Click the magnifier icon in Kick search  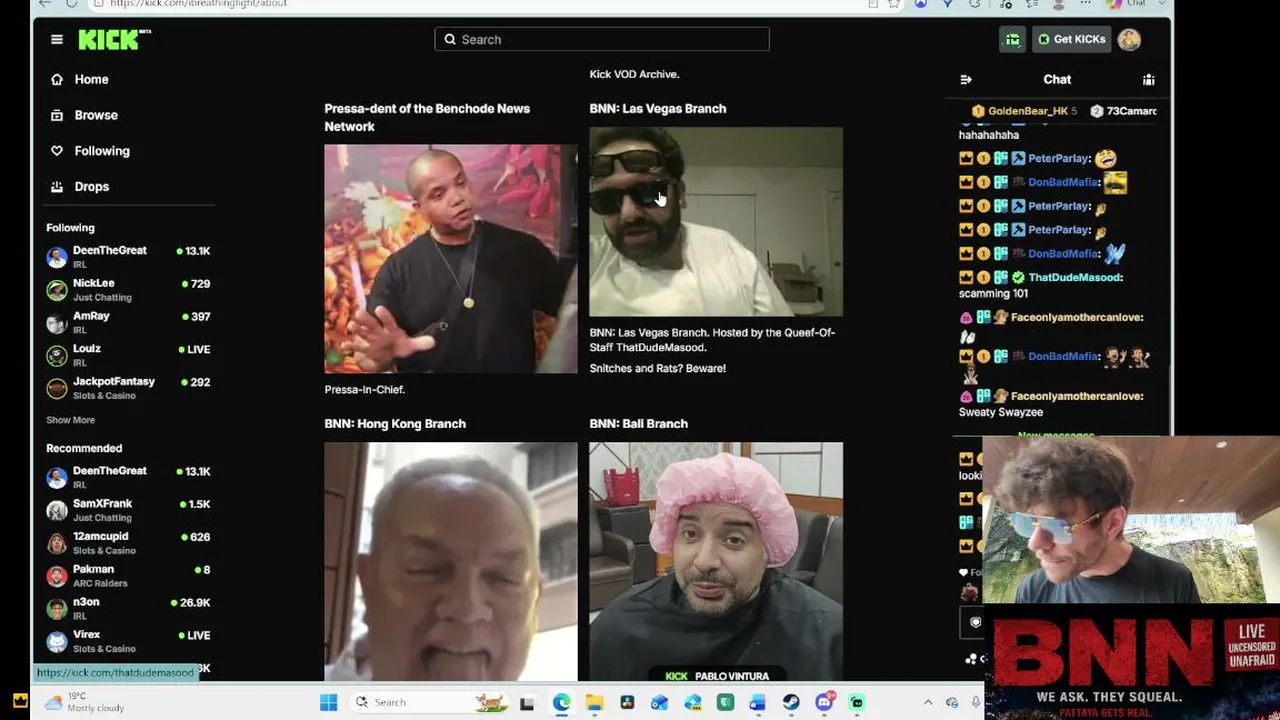pyautogui.click(x=450, y=39)
